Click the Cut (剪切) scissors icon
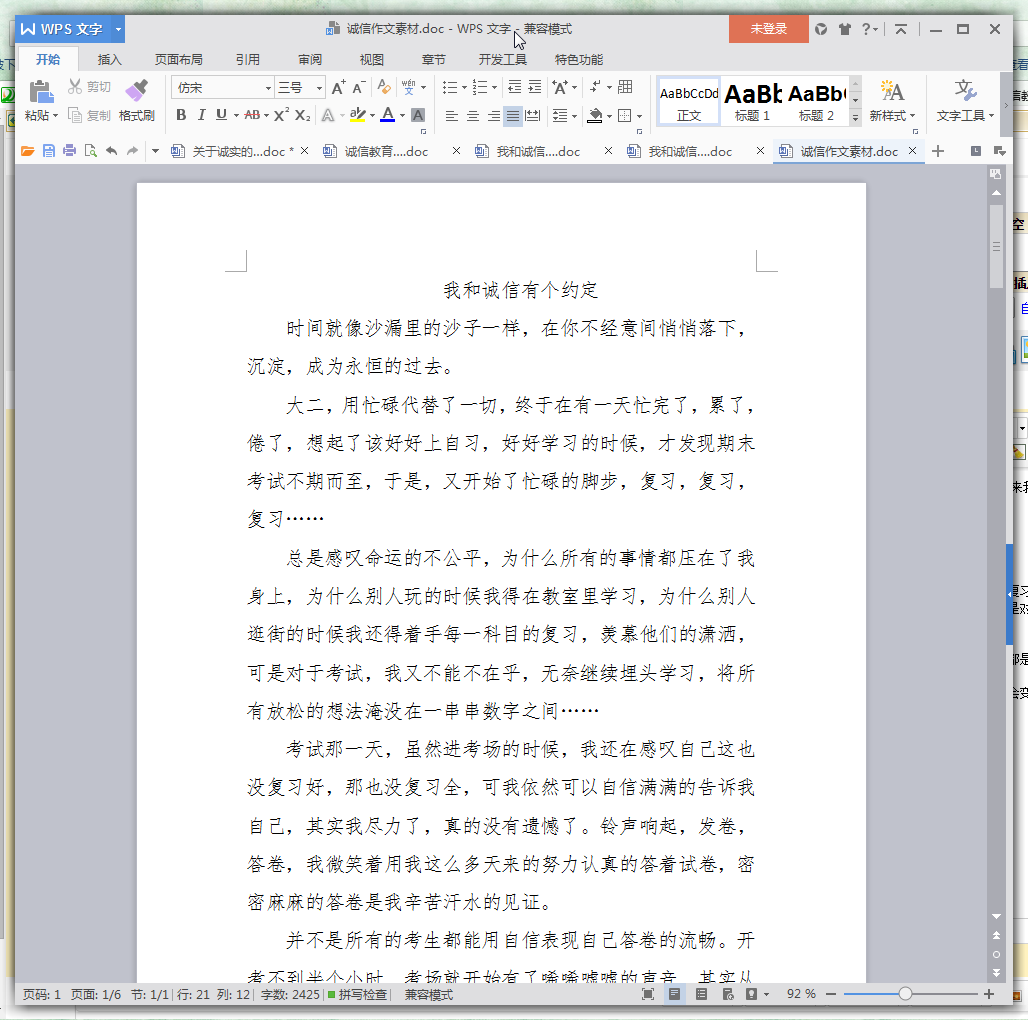1028x1020 pixels. click(75, 87)
